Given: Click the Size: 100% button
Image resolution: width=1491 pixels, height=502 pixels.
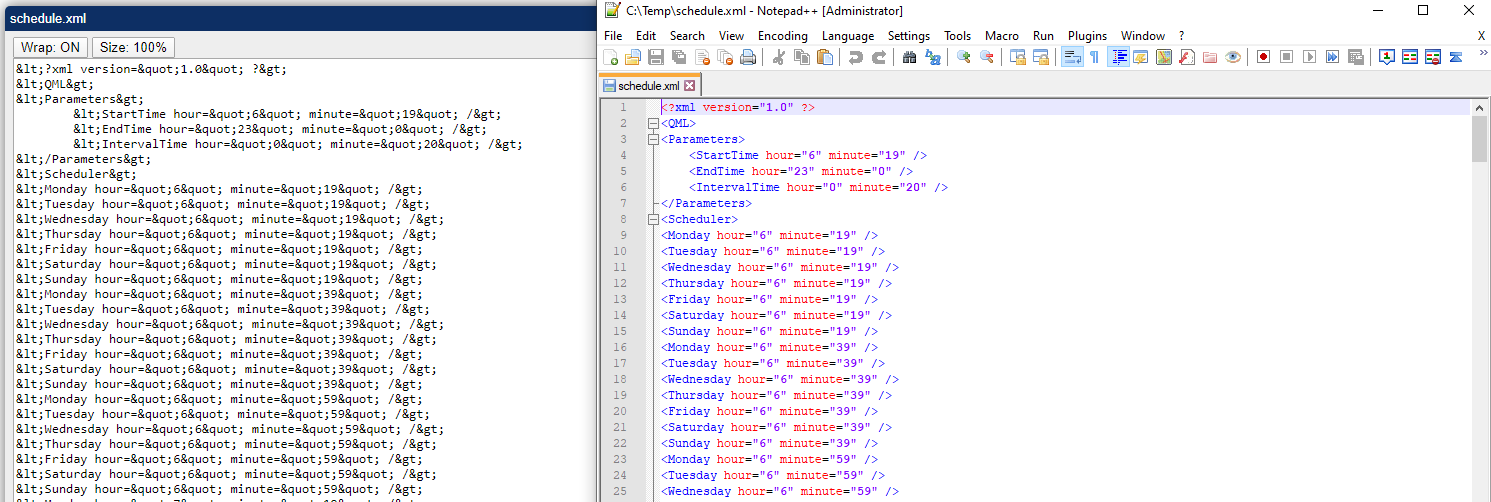Looking at the screenshot, I should tap(134, 47).
